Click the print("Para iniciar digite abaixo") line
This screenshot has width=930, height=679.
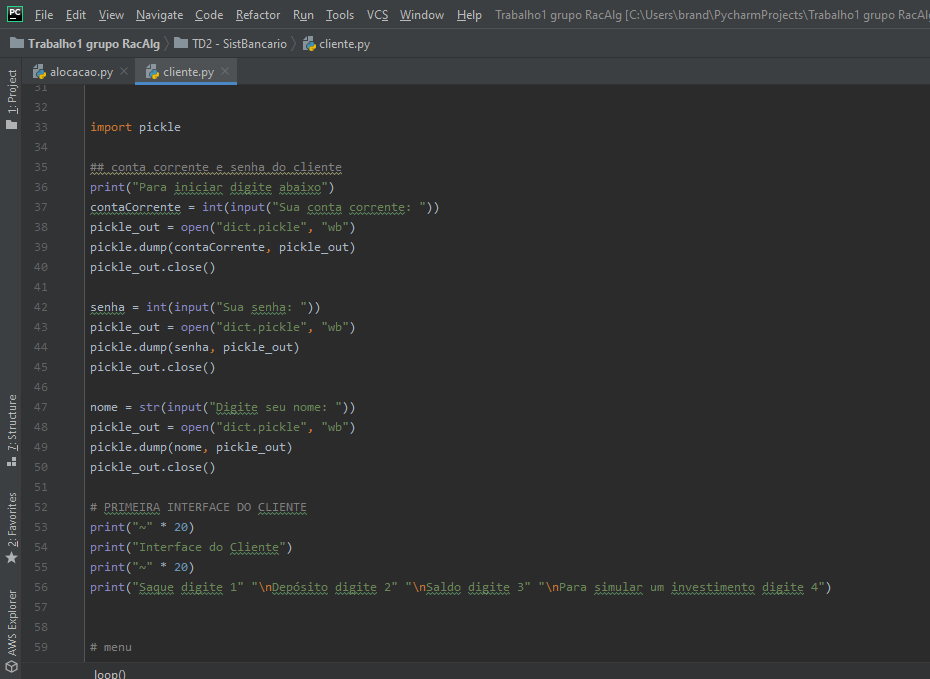(x=212, y=187)
